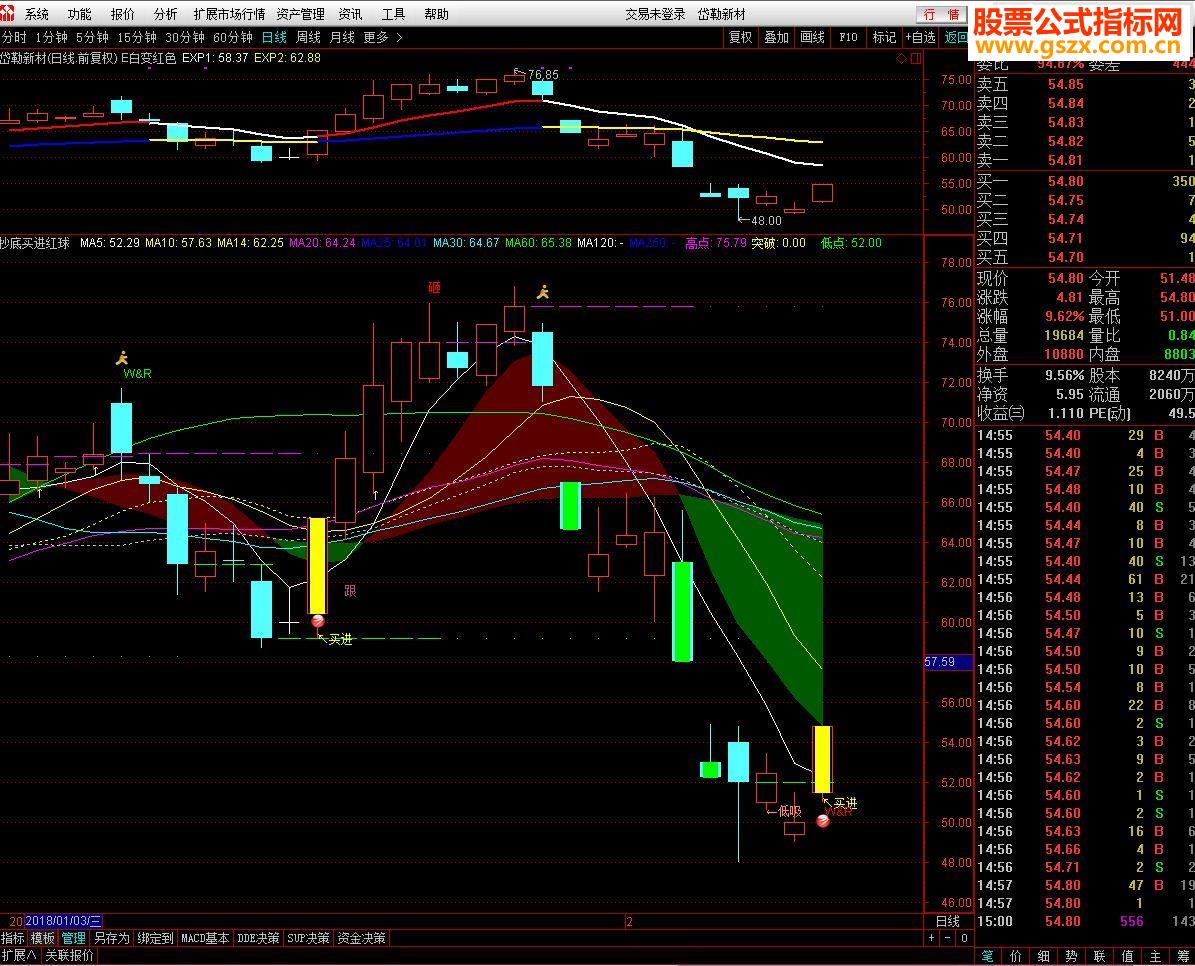
Task: Switch to the 周线 weekly tab
Action: click(308, 37)
